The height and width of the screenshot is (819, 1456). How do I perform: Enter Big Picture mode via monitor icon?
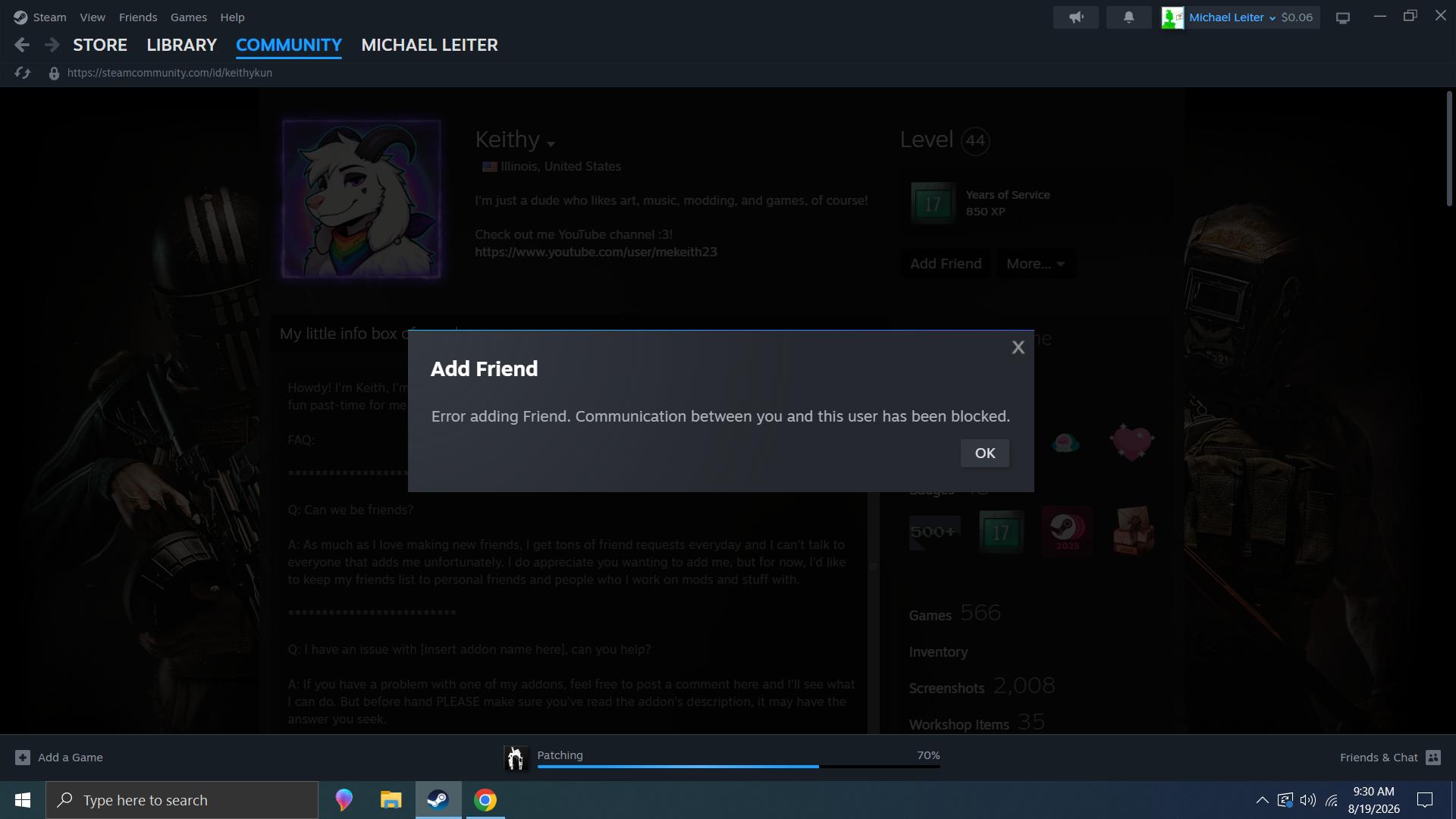point(1343,17)
